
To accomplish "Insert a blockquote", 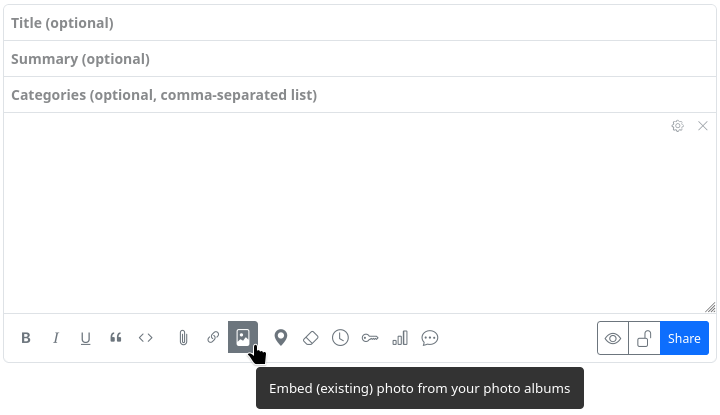I will [x=116, y=338].
